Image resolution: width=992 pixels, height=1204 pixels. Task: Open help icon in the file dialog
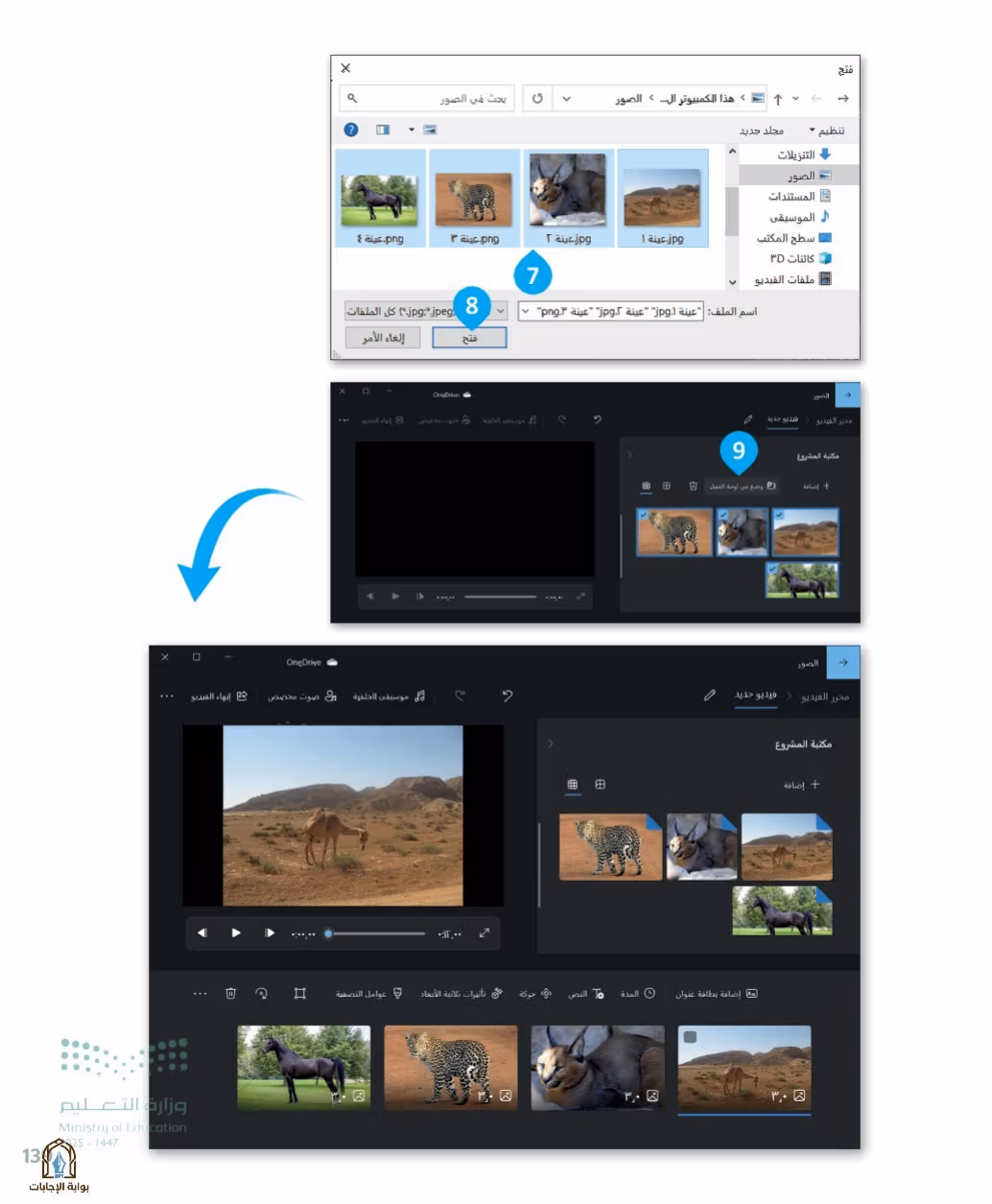point(351,130)
